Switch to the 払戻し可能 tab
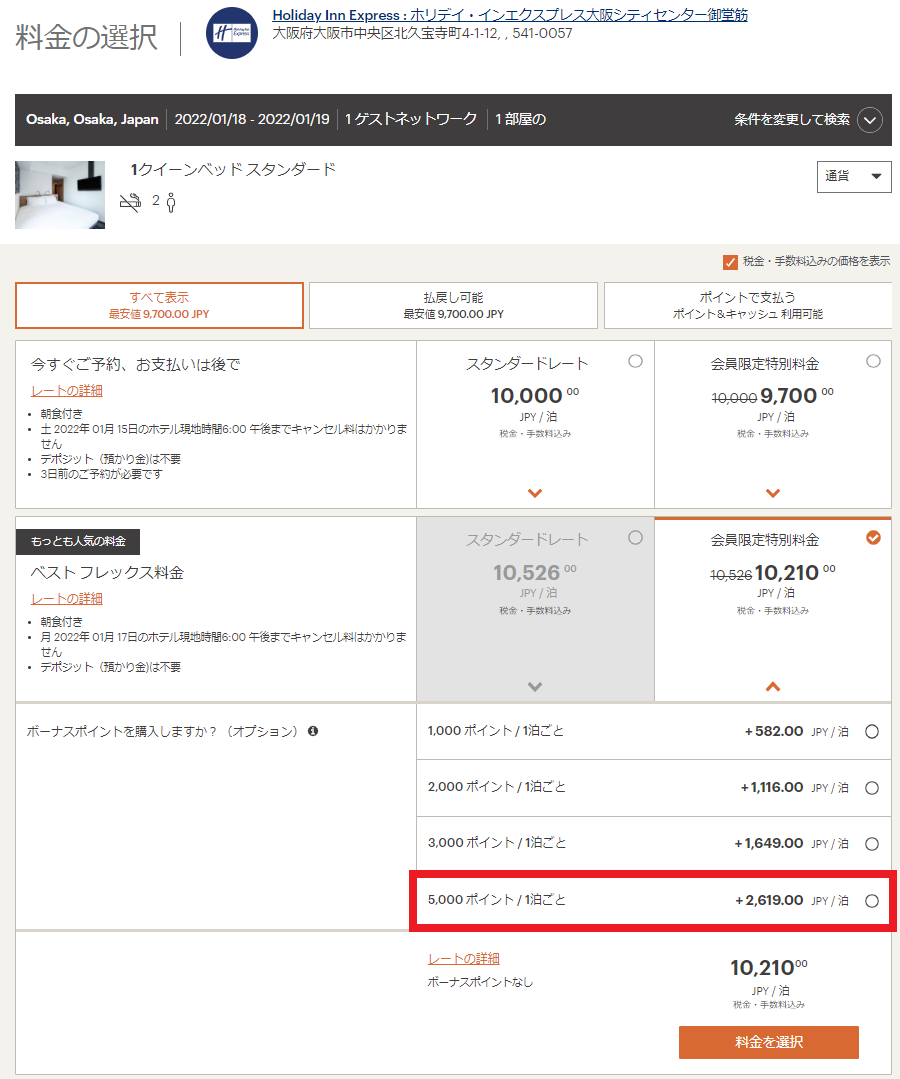 pos(453,305)
